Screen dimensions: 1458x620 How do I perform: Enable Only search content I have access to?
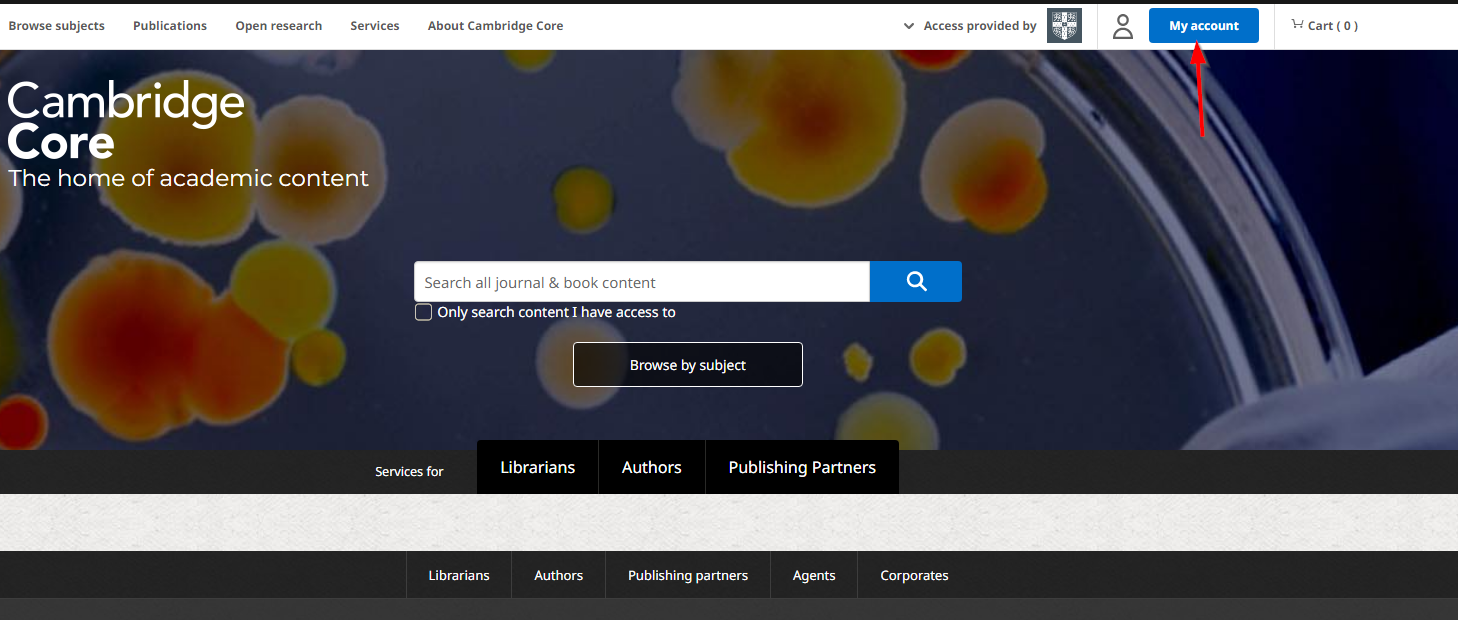click(424, 312)
